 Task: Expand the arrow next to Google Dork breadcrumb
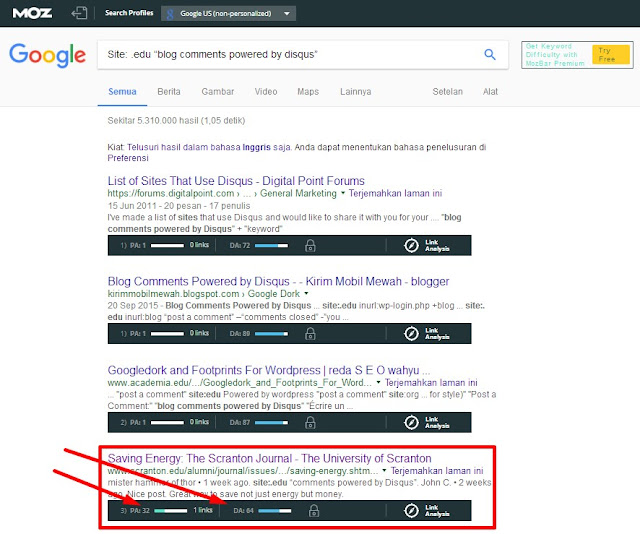click(x=306, y=294)
